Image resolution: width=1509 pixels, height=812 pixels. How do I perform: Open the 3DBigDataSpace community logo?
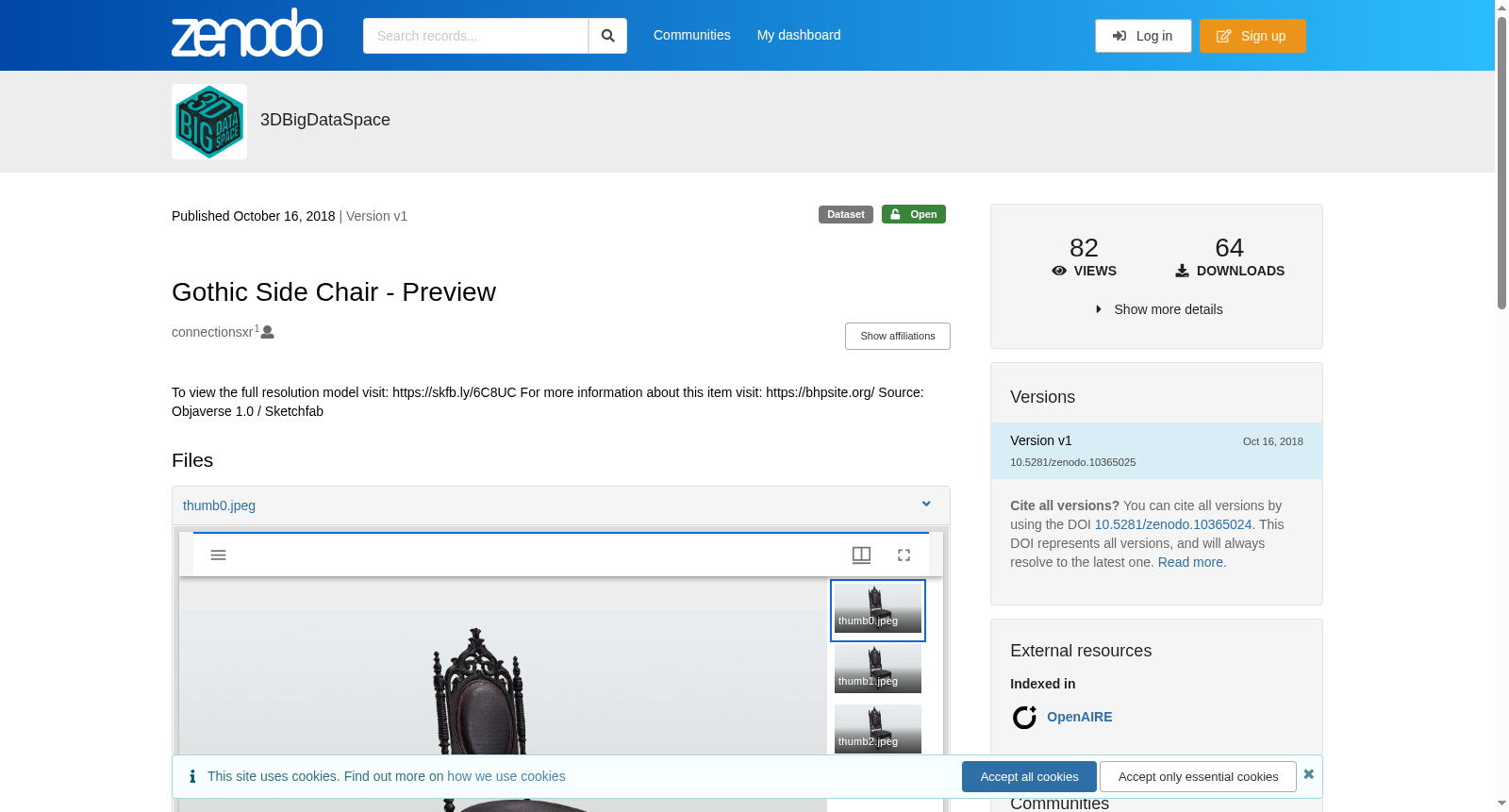(x=209, y=122)
